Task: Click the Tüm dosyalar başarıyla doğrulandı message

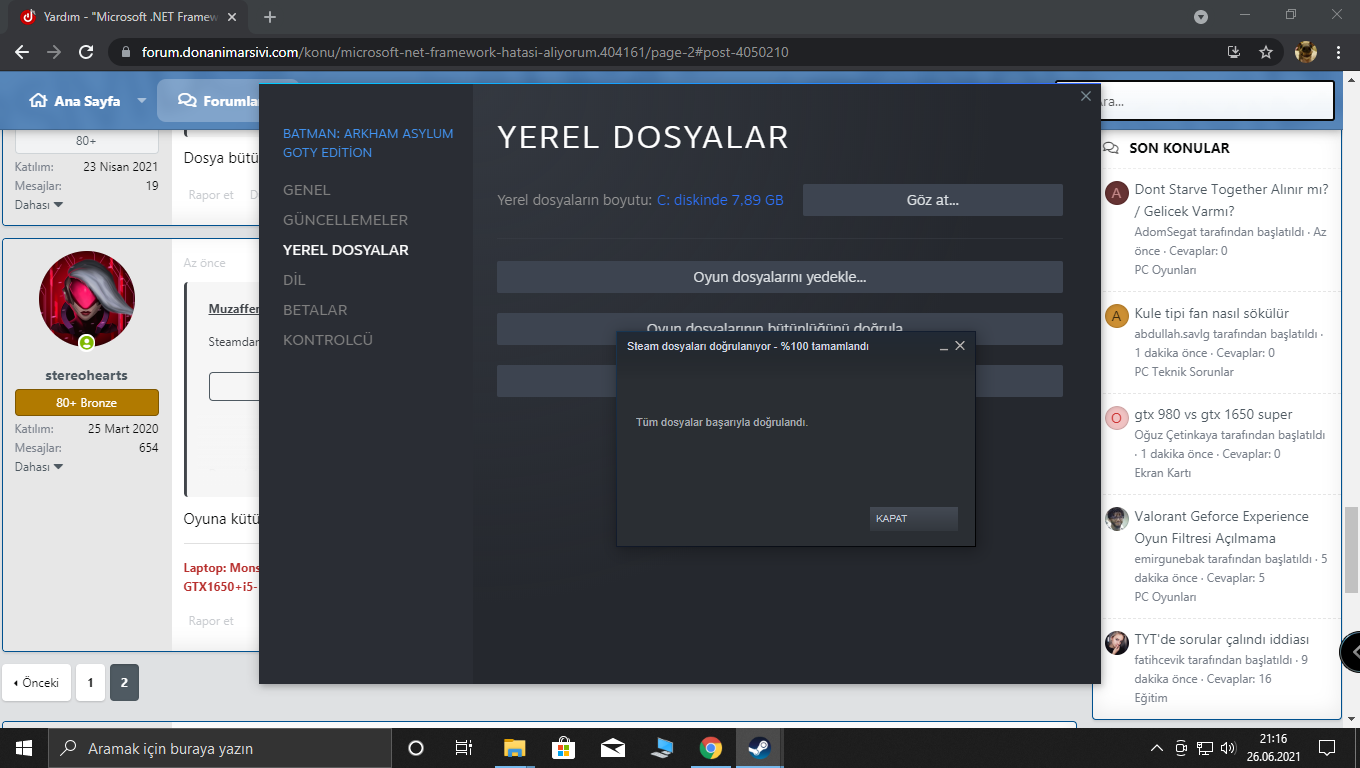Action: [x=722, y=422]
